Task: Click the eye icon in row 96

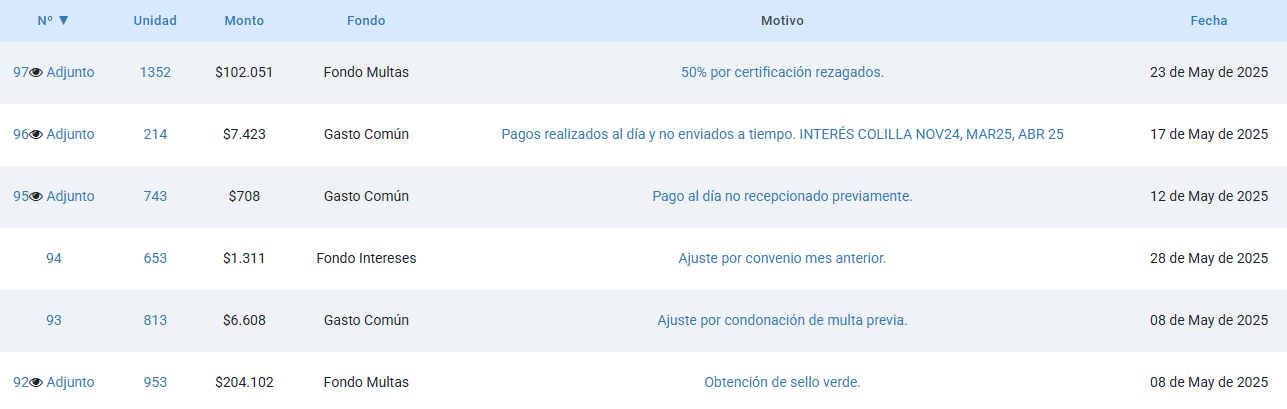Action: [36, 135]
